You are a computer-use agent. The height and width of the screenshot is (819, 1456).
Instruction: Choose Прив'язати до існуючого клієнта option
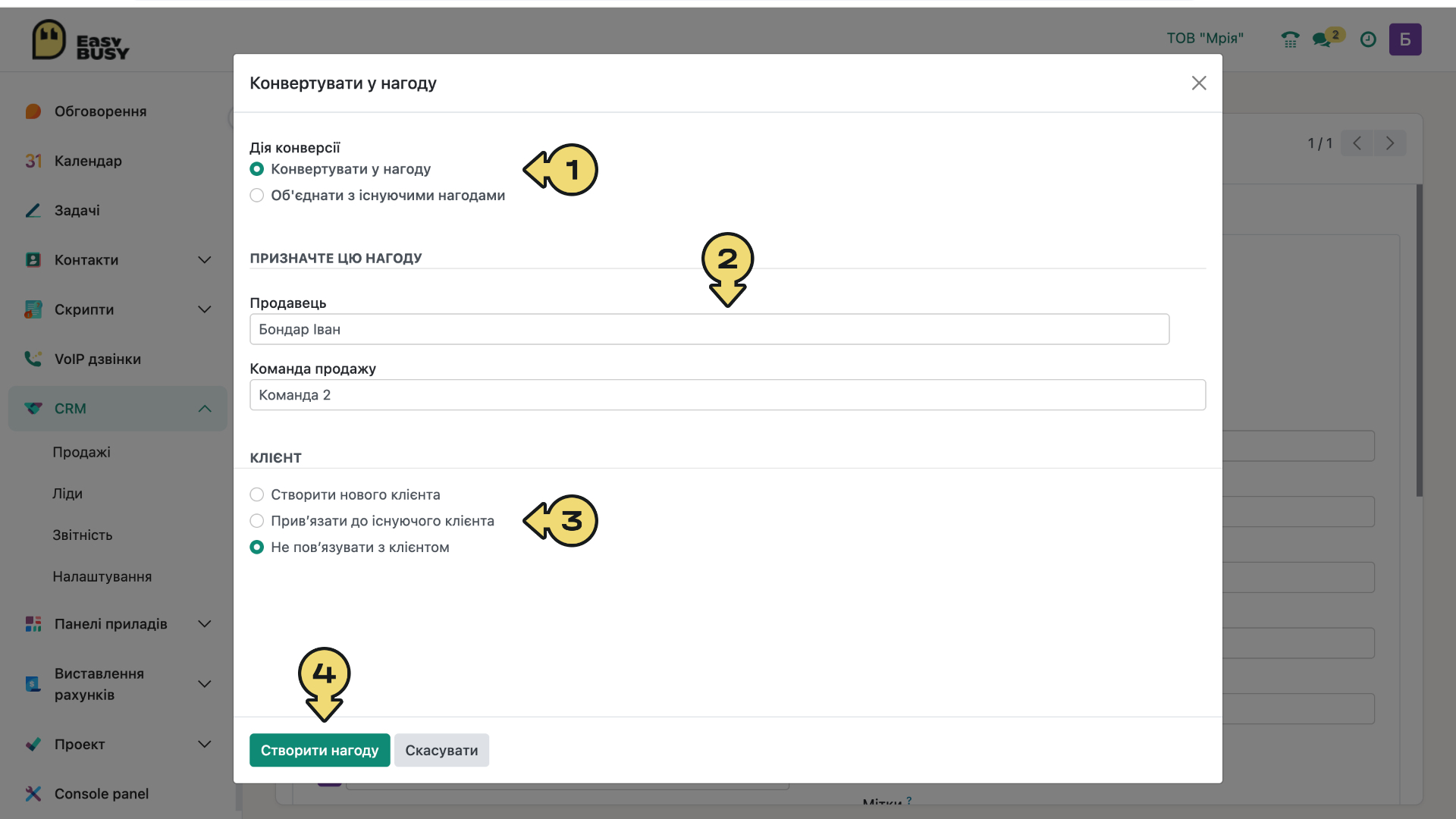(372, 521)
